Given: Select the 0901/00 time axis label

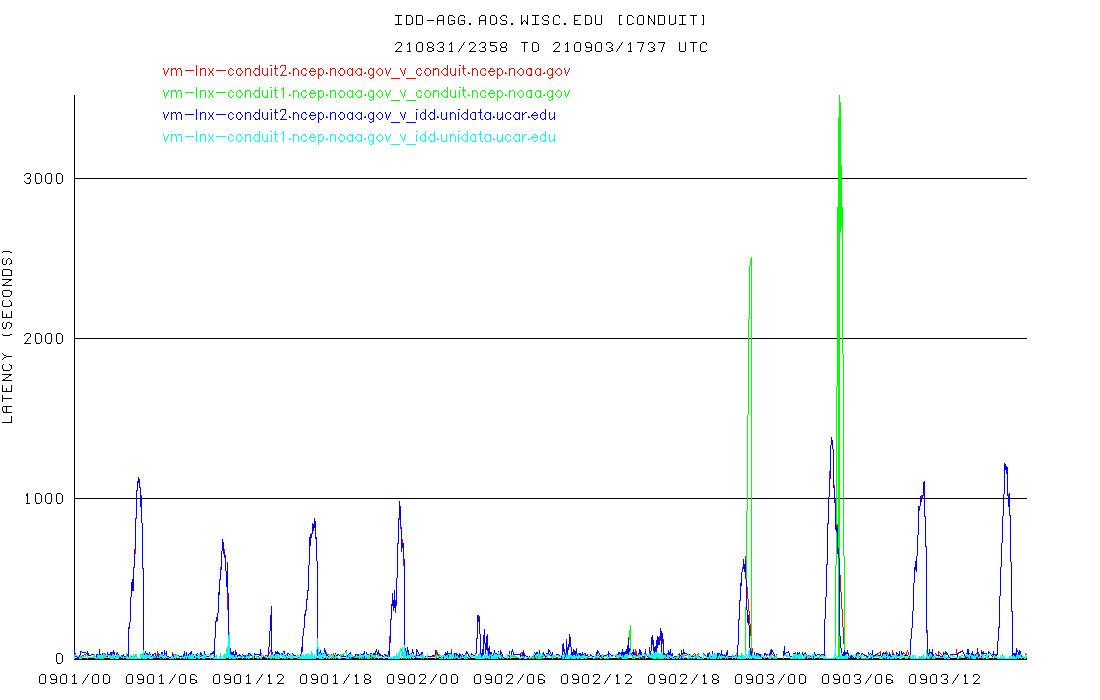Looking at the screenshot, I should pyautogui.click(x=75, y=680).
